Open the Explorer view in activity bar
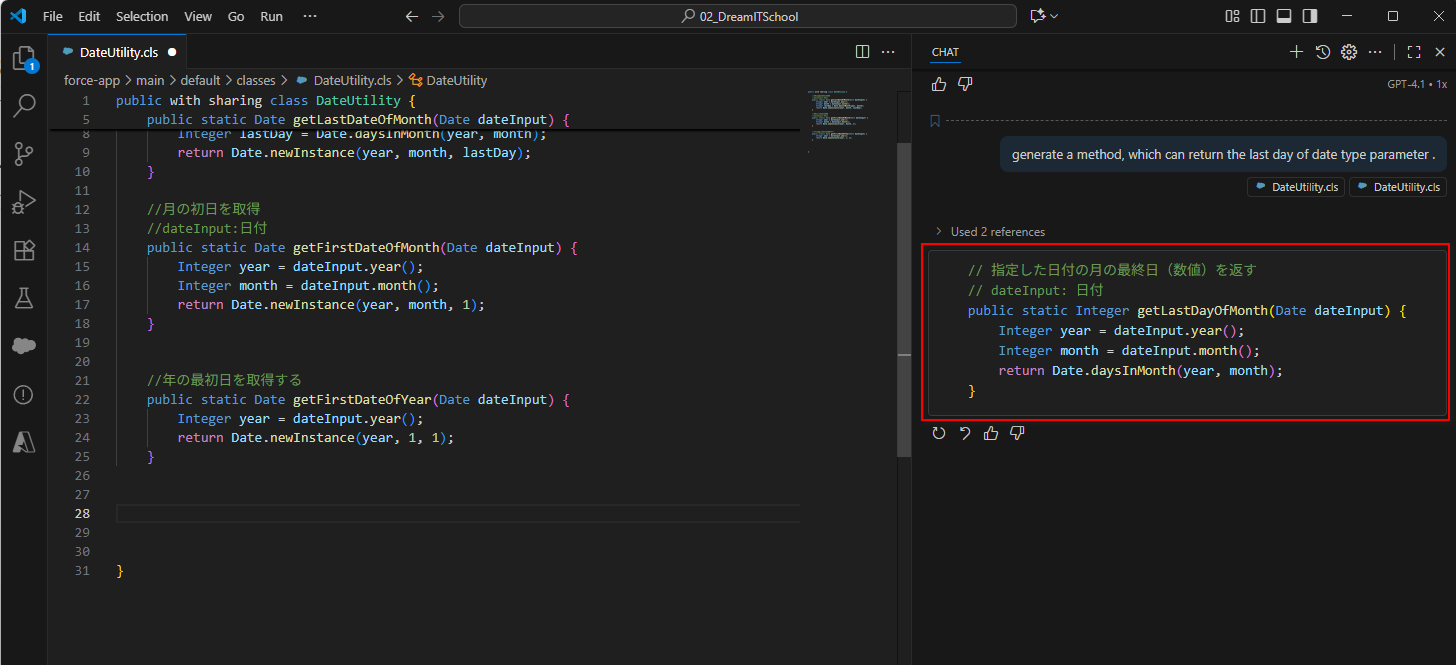The image size is (1456, 665). point(23,59)
